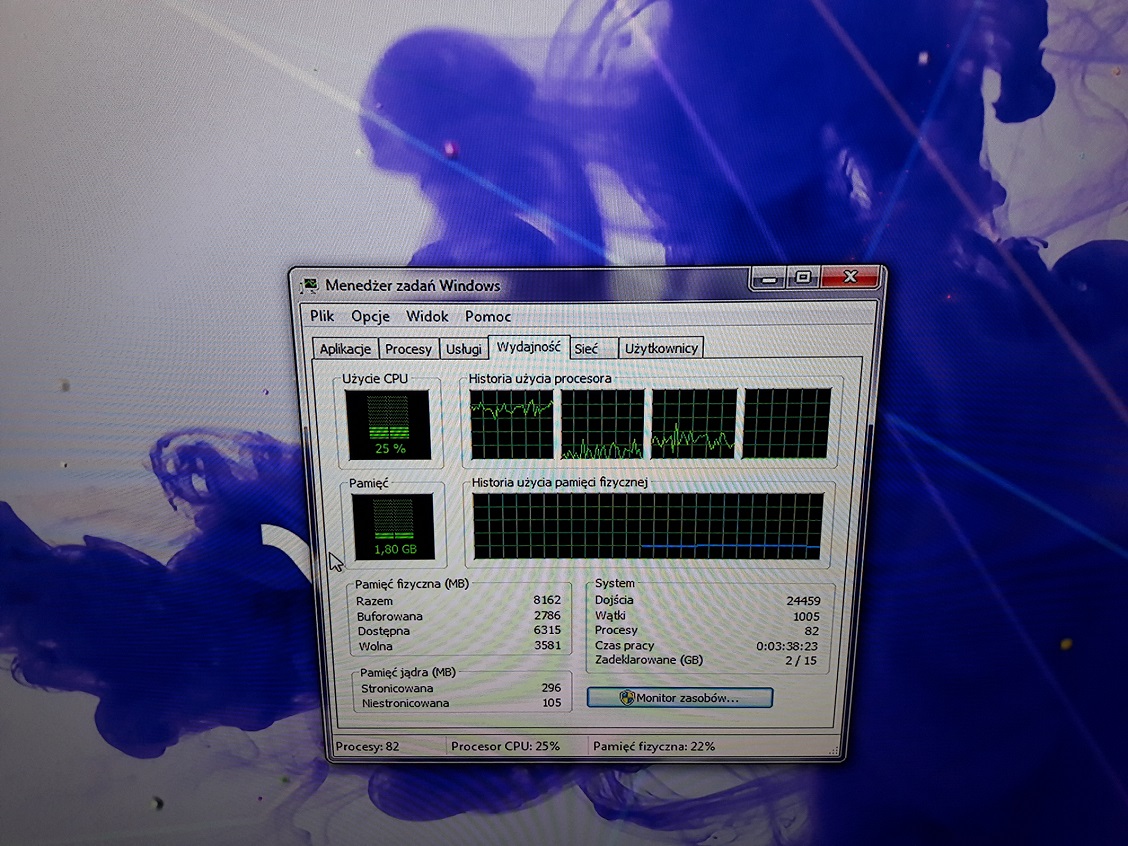Click the Pamięć gauge showing 1,80 GB
This screenshot has height=846, width=1128.
[394, 526]
